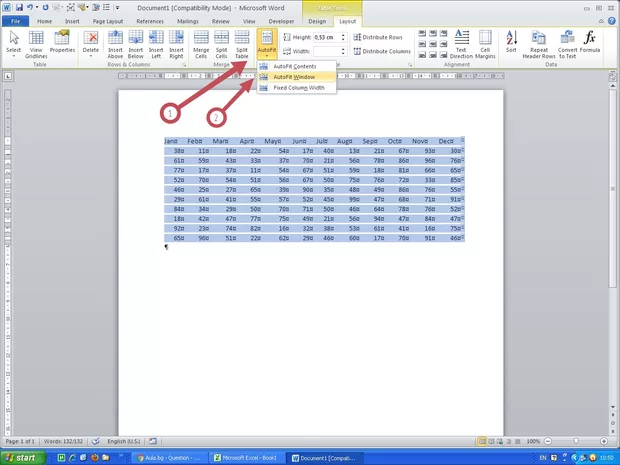Click the zoom out minus button

(x=548, y=441)
